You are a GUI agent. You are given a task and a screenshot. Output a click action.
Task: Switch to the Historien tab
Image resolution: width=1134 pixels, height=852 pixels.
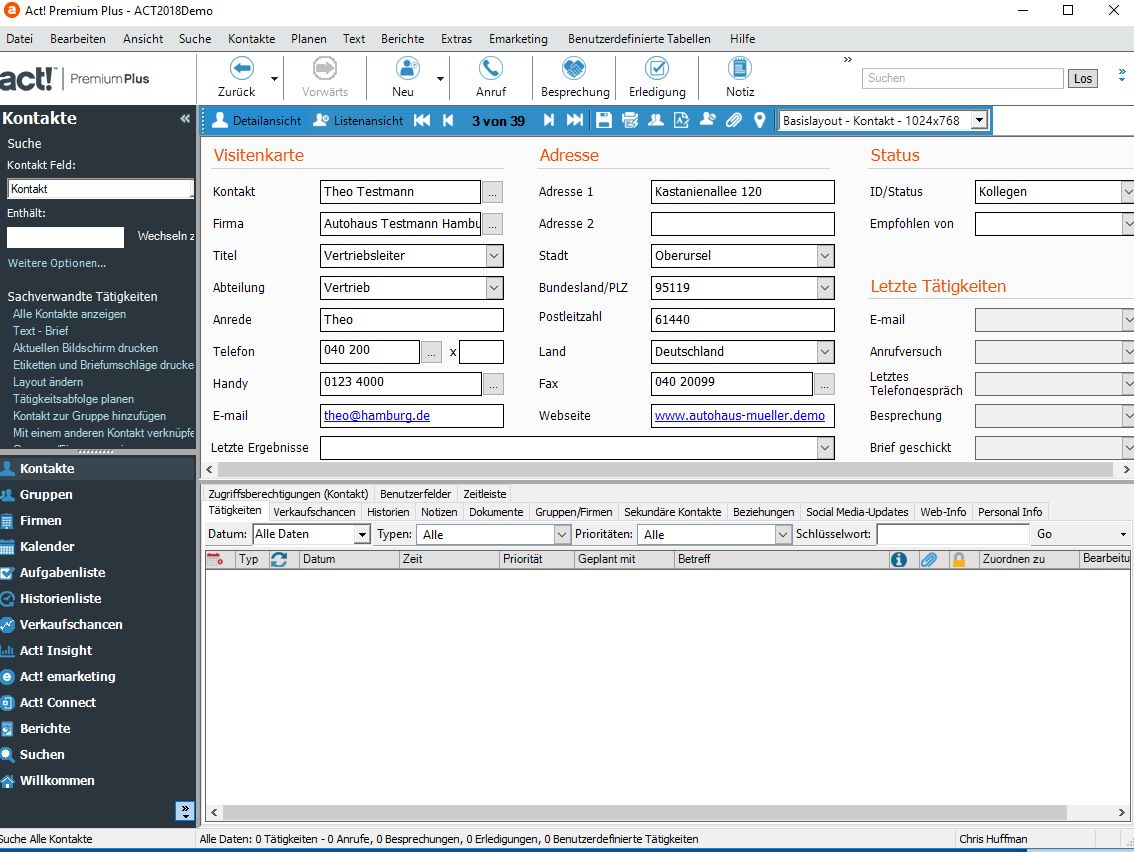click(x=388, y=512)
